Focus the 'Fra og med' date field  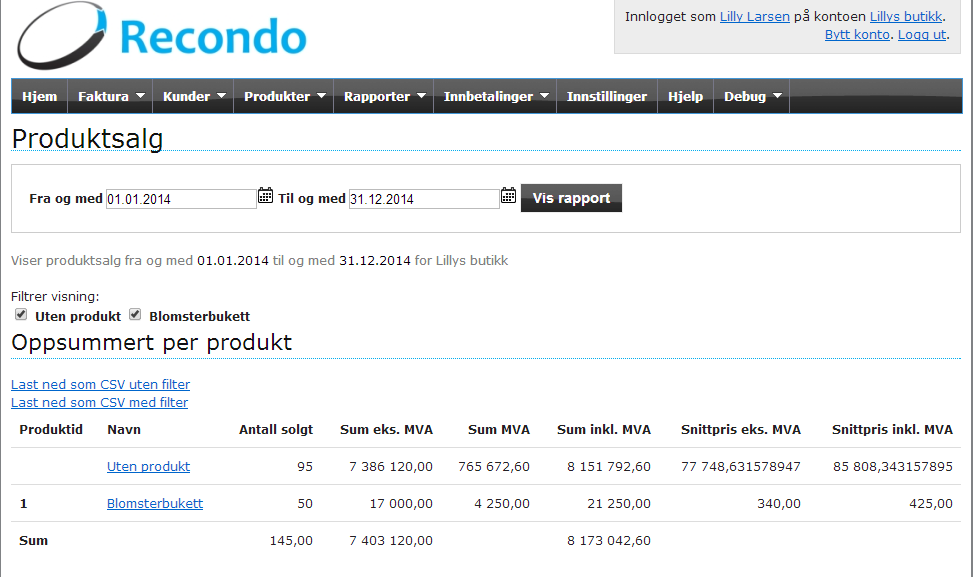click(181, 199)
